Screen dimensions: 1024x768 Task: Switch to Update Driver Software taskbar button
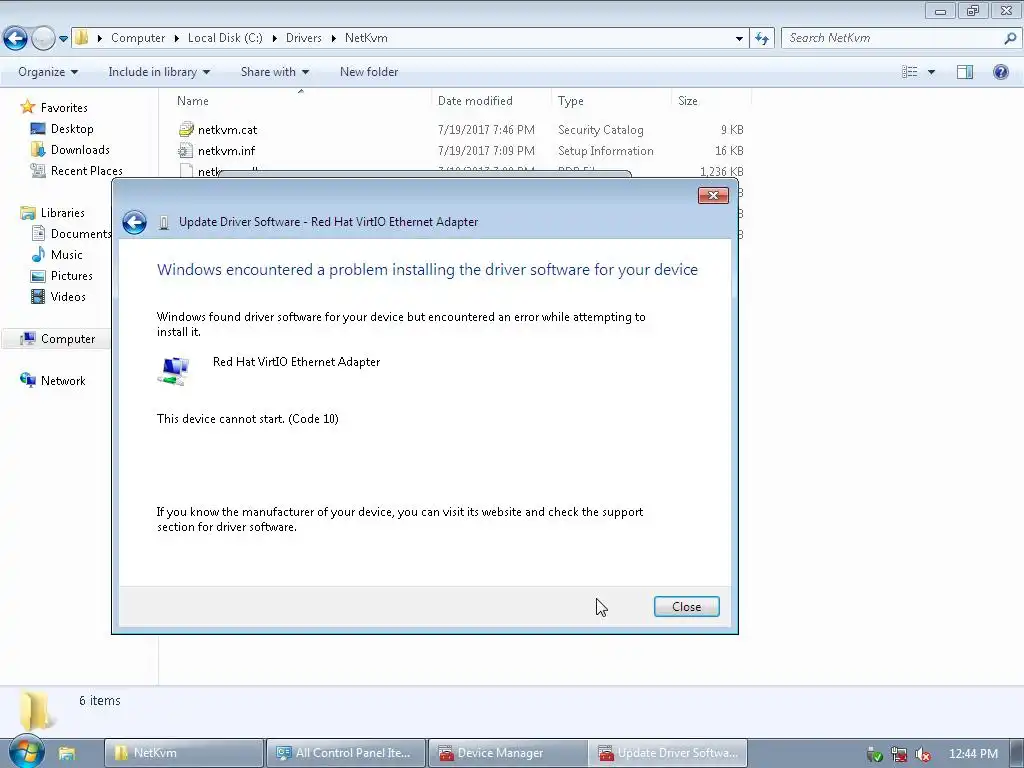pyautogui.click(x=669, y=753)
